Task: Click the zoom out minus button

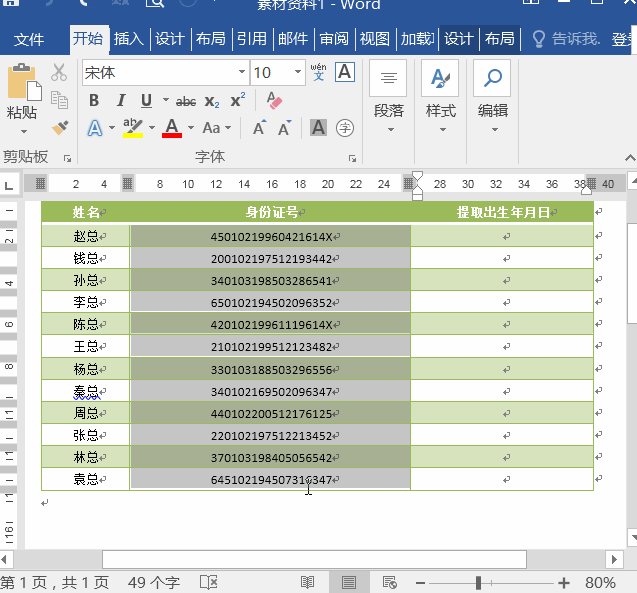Action: 420,583
